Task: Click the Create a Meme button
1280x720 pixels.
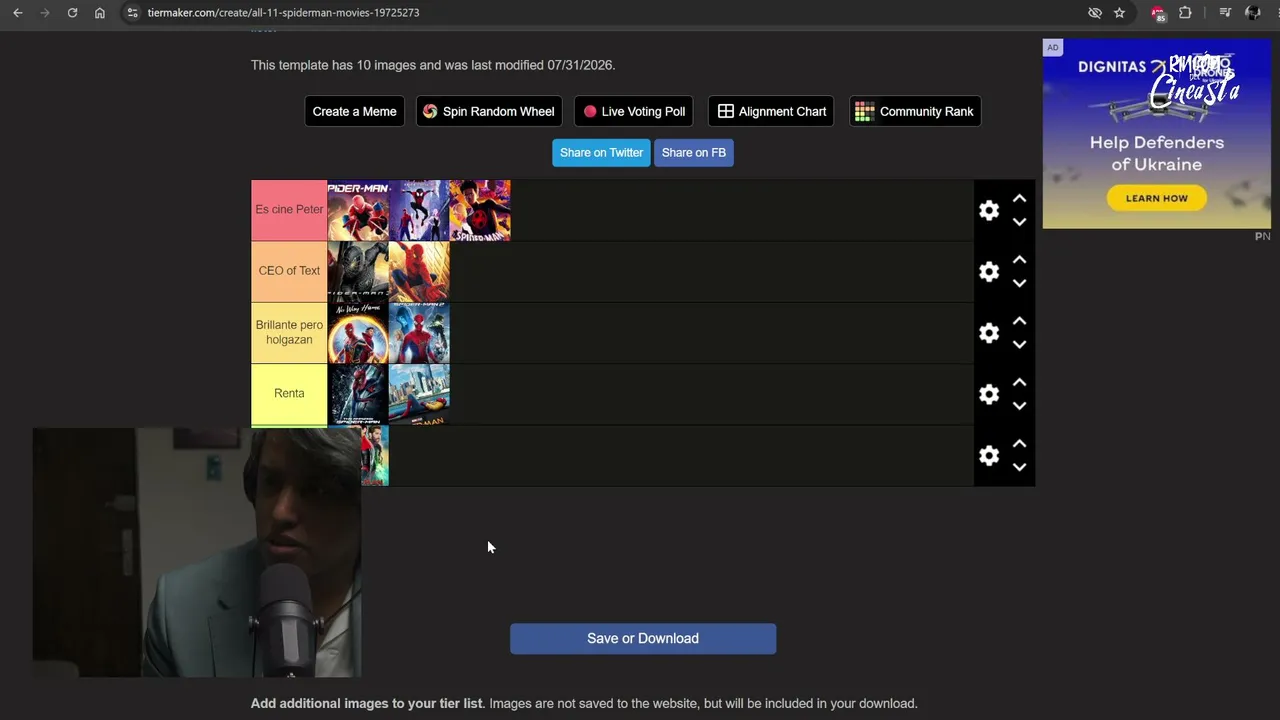Action: point(354,111)
